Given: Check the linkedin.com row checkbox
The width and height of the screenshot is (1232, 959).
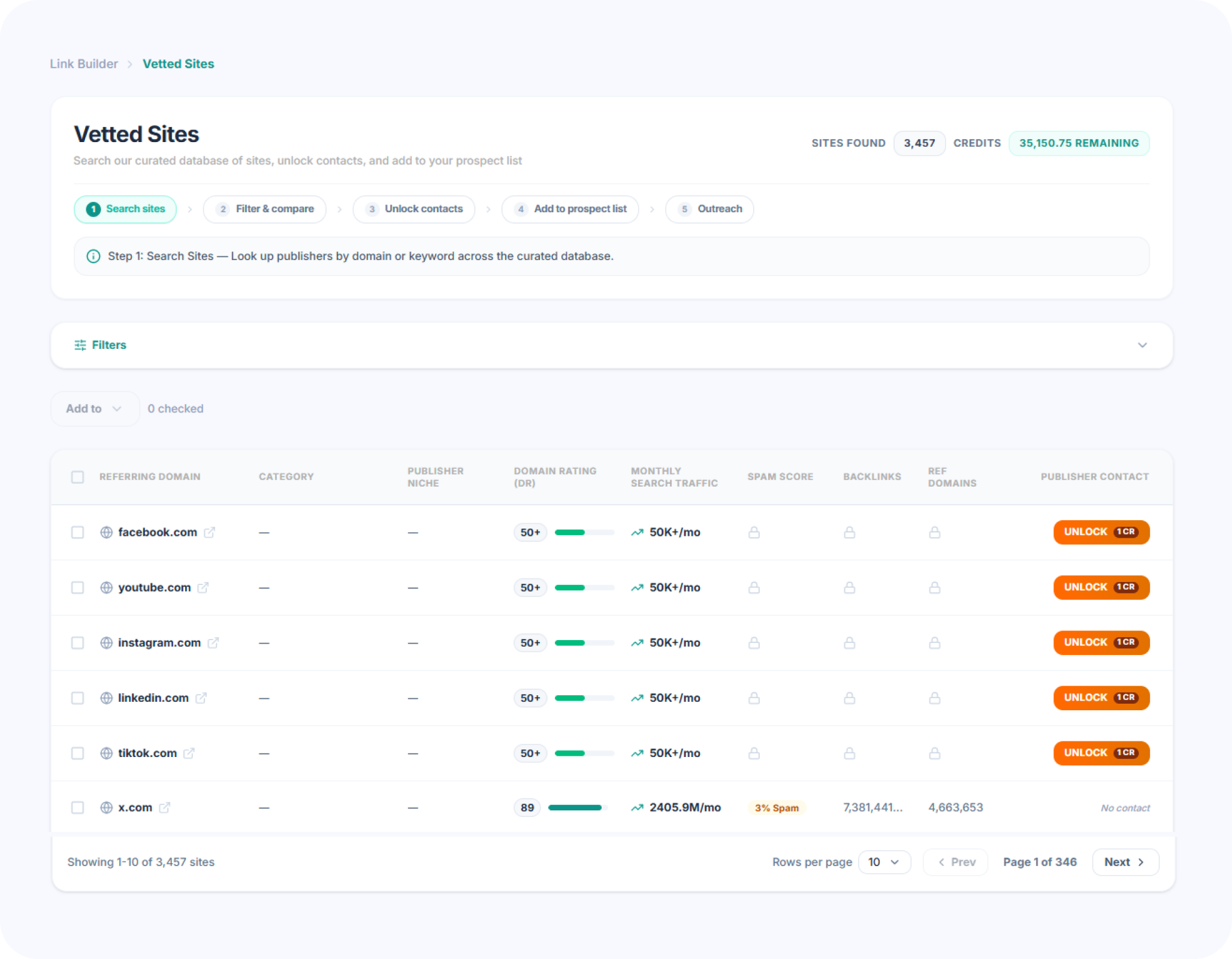Looking at the screenshot, I should tap(77, 698).
